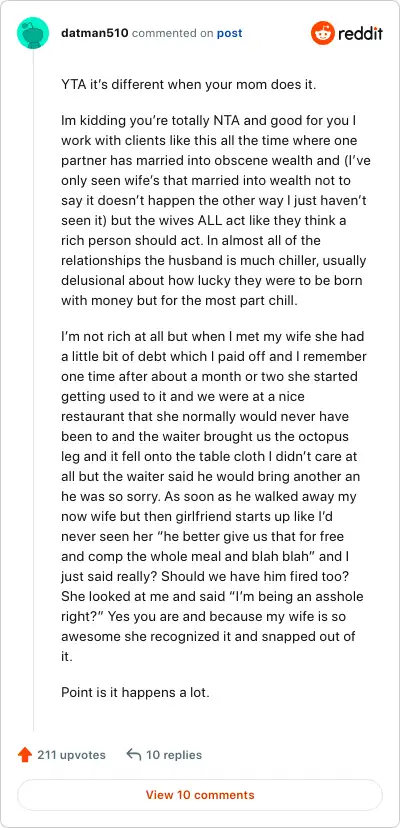
Task: Click the orange Reddit alien logo
Action: (321, 33)
